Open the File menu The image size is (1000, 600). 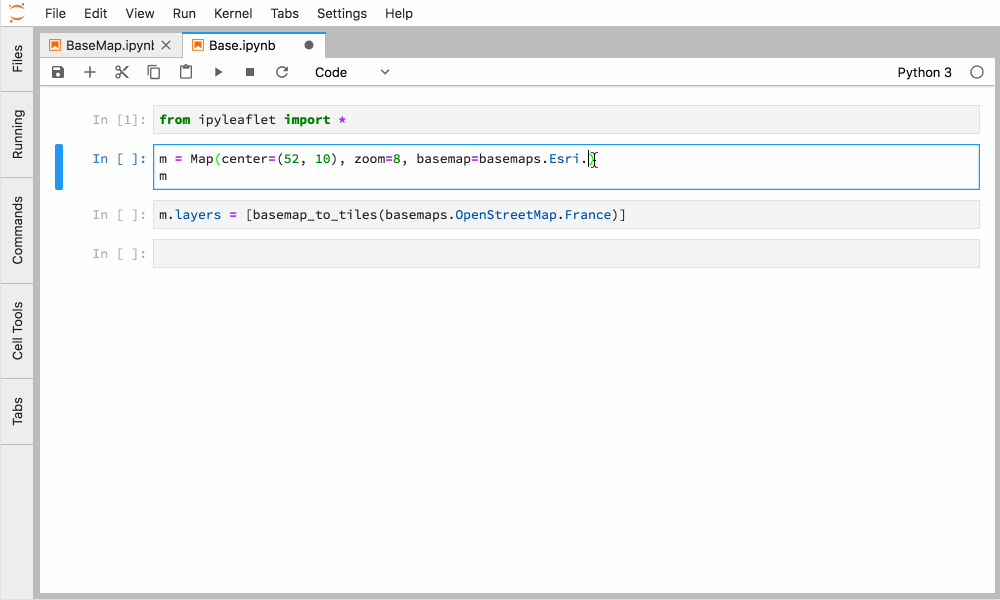[55, 13]
